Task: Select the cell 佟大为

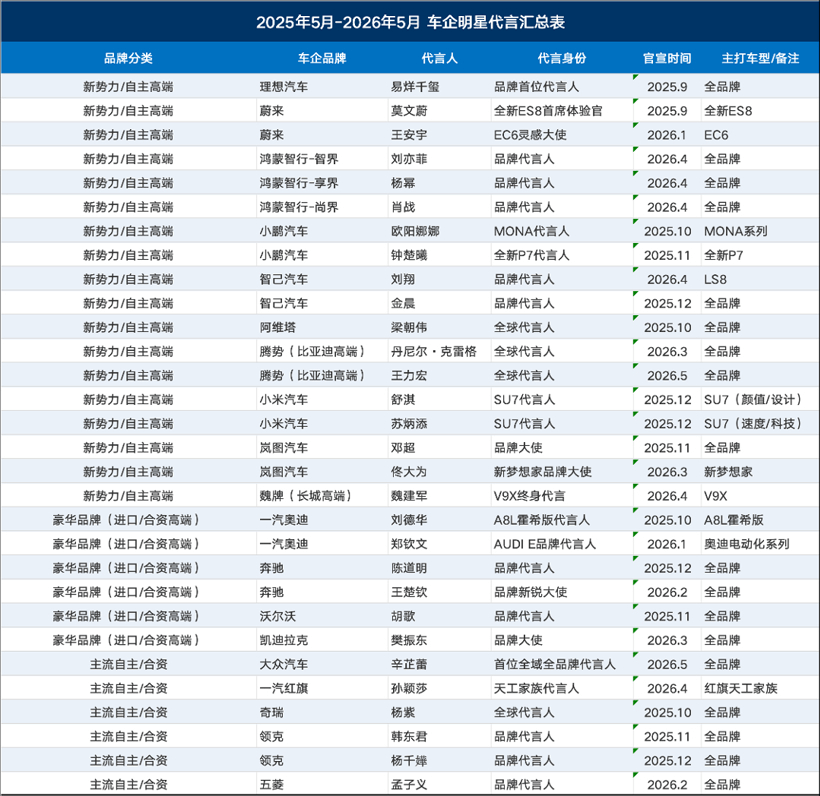Action: pyautogui.click(x=409, y=472)
